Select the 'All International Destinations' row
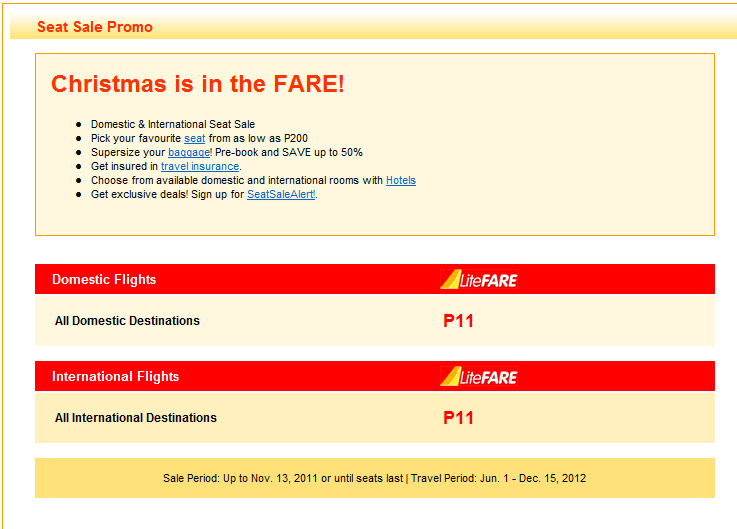This screenshot has height=529, width=737. pos(375,417)
